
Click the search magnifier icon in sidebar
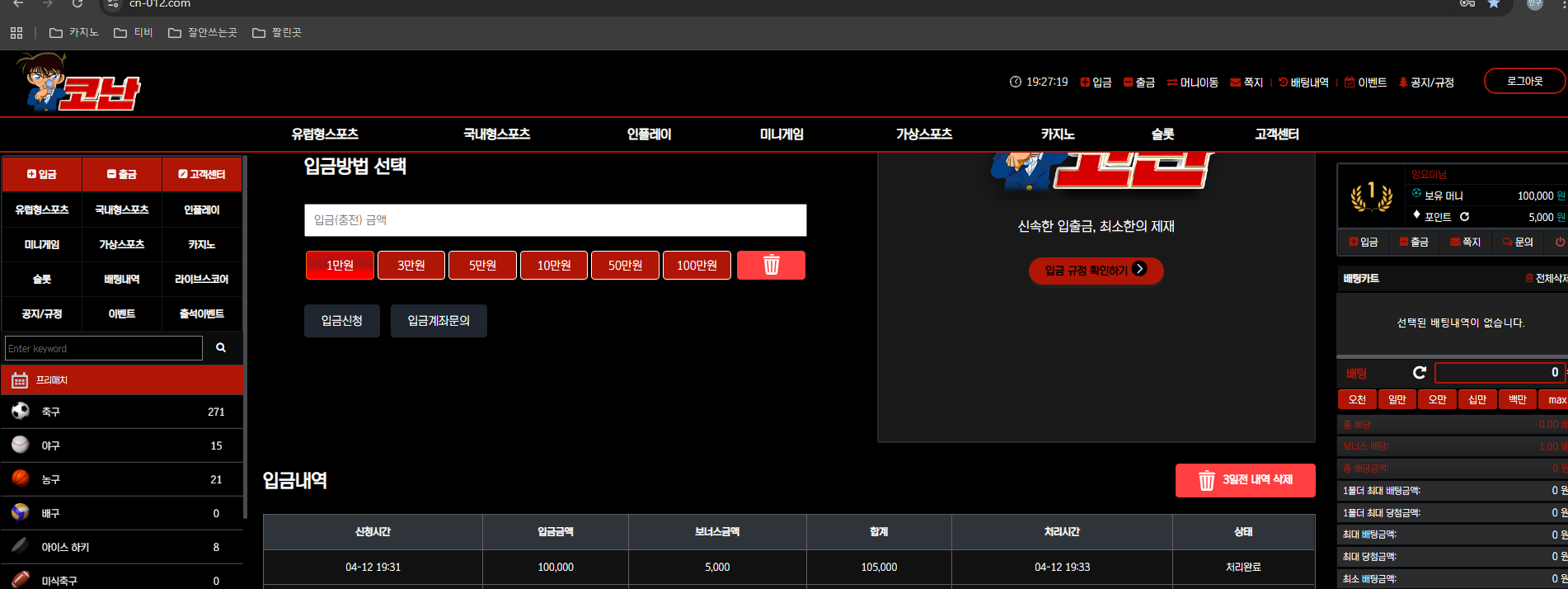pos(221,348)
